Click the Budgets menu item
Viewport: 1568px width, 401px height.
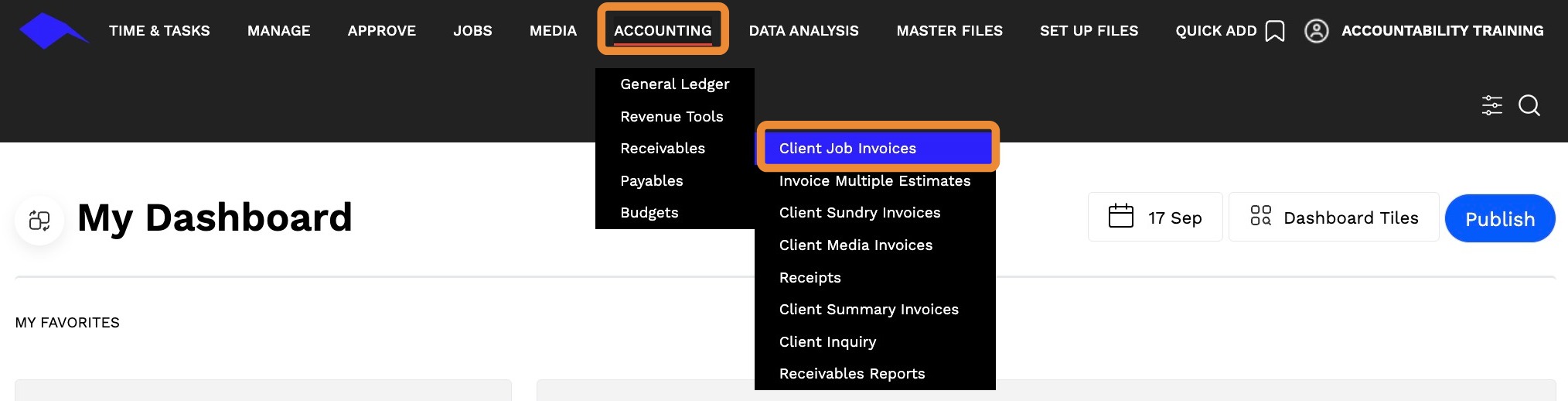tap(649, 213)
